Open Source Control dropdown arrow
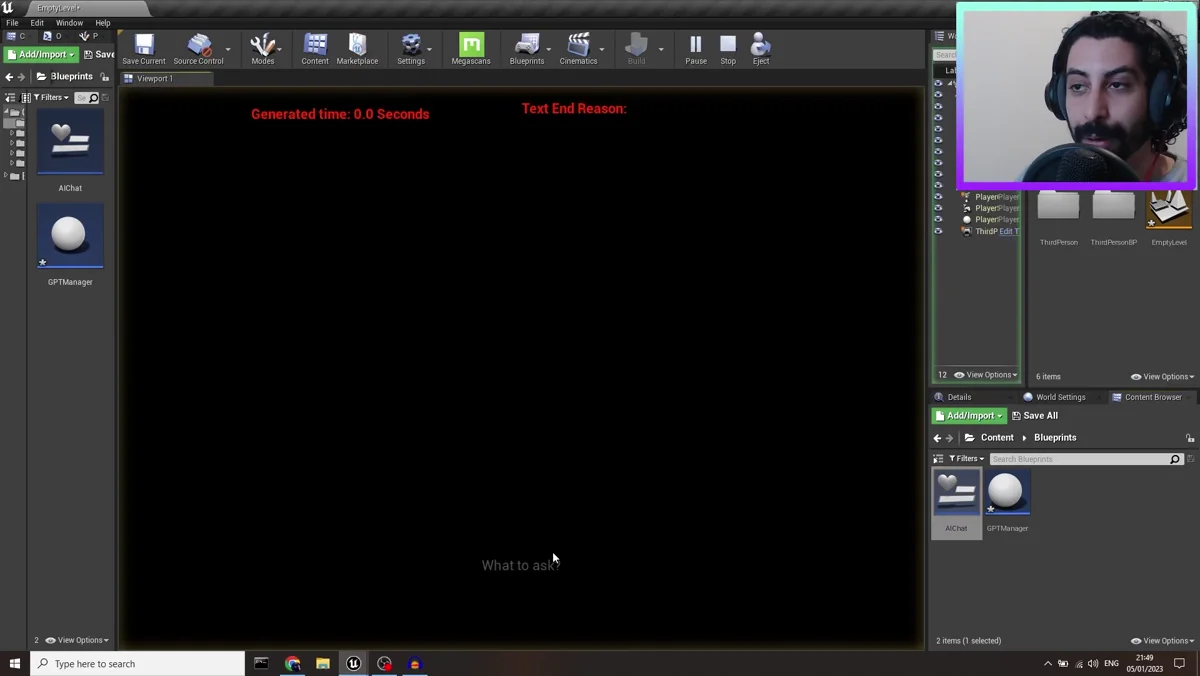1200x676 pixels. (228, 49)
